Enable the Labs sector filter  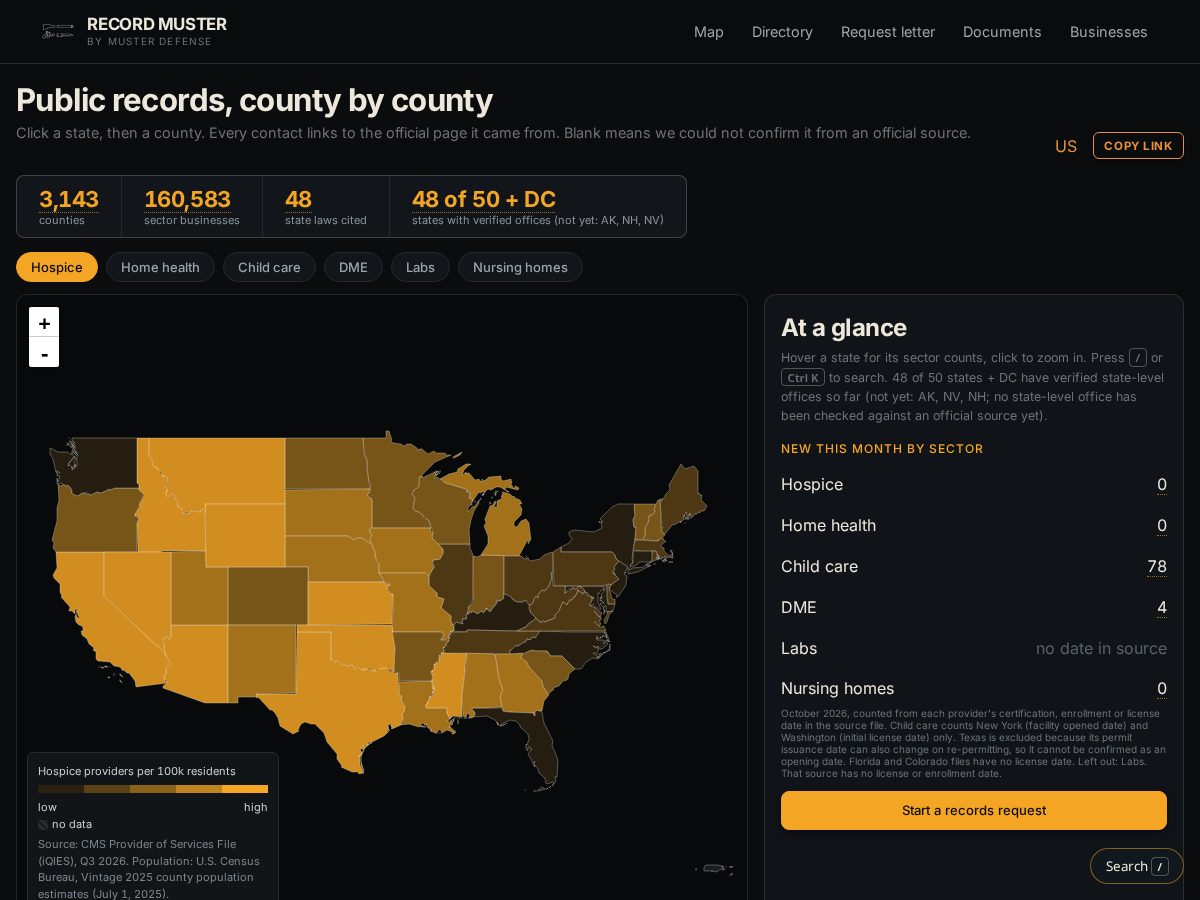point(420,267)
